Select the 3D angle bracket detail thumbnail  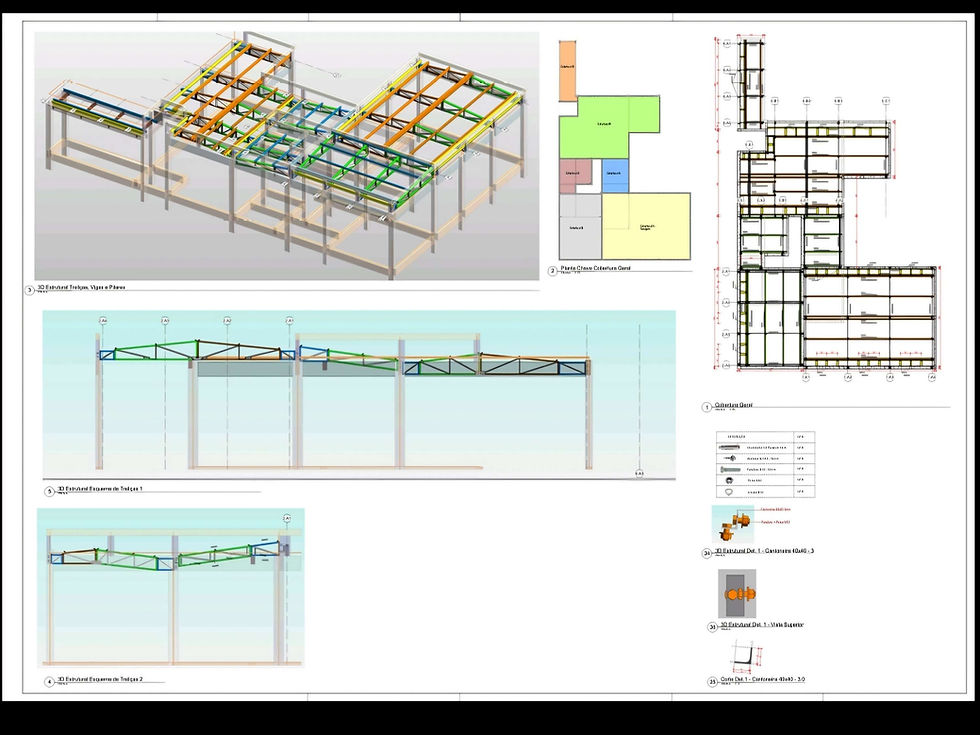click(732, 524)
